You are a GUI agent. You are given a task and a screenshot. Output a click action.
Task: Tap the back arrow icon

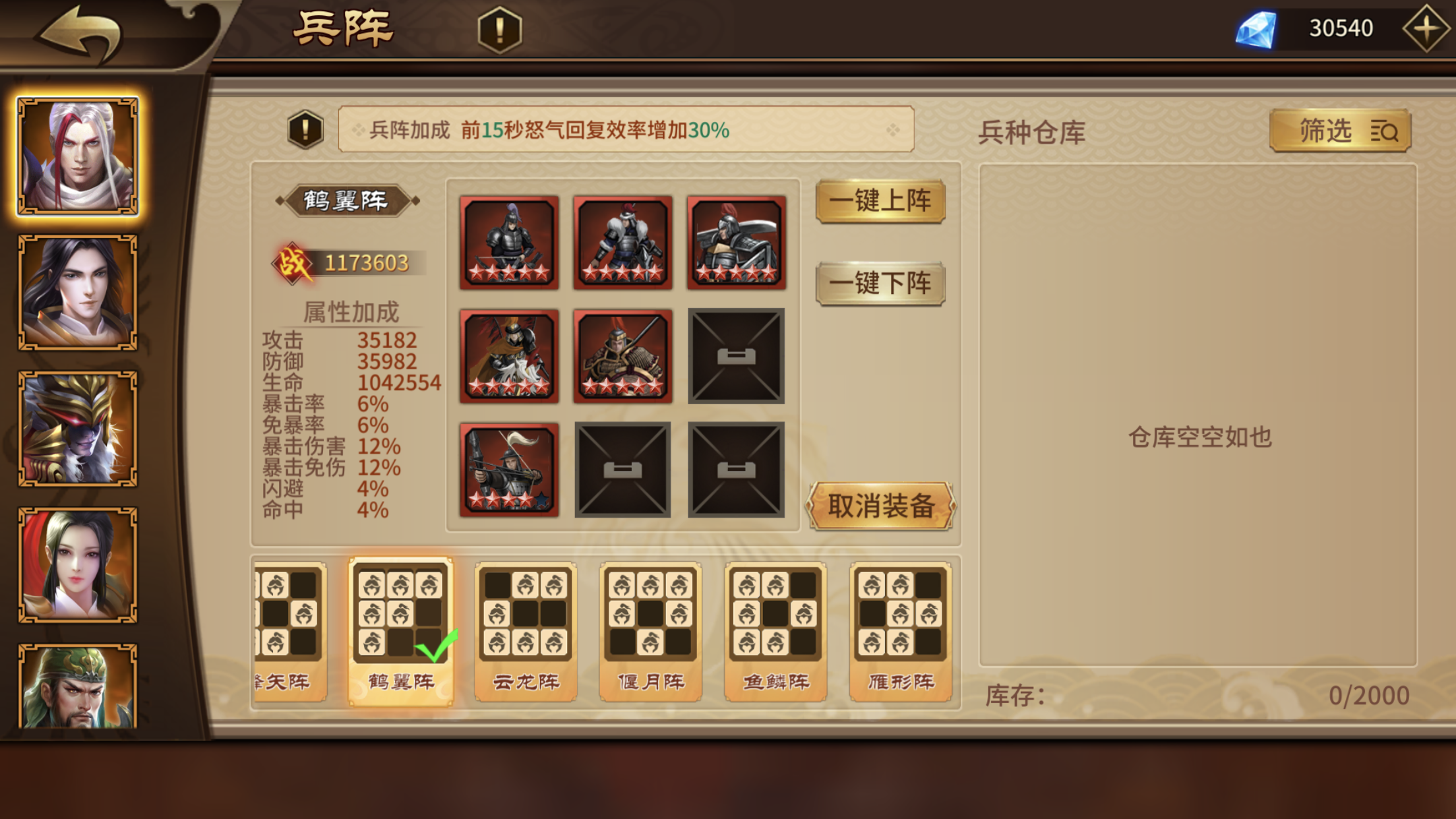pos(80,33)
